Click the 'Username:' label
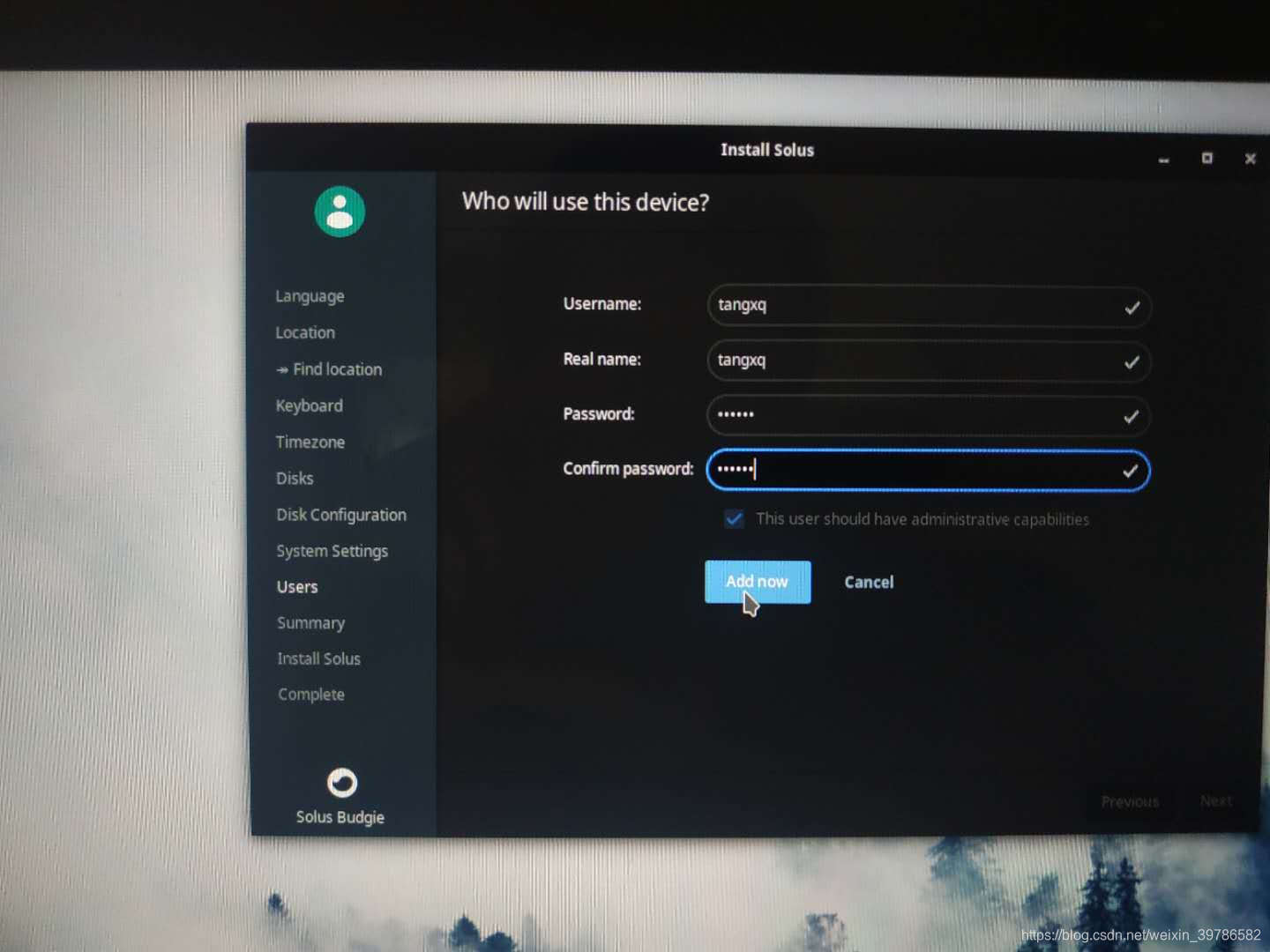Screen dimensions: 1270x952 [x=602, y=304]
